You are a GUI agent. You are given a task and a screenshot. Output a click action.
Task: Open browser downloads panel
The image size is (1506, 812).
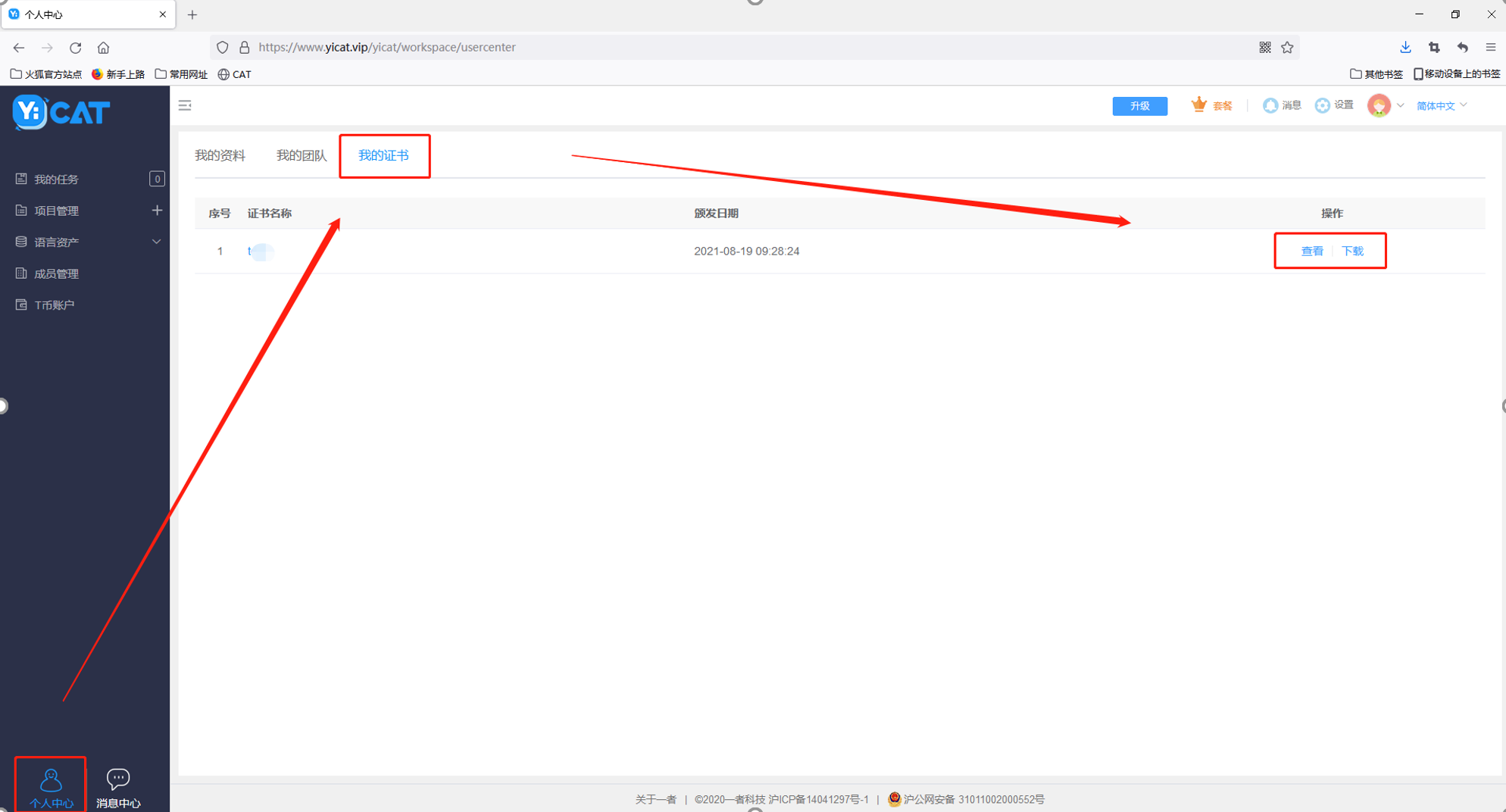1405,47
